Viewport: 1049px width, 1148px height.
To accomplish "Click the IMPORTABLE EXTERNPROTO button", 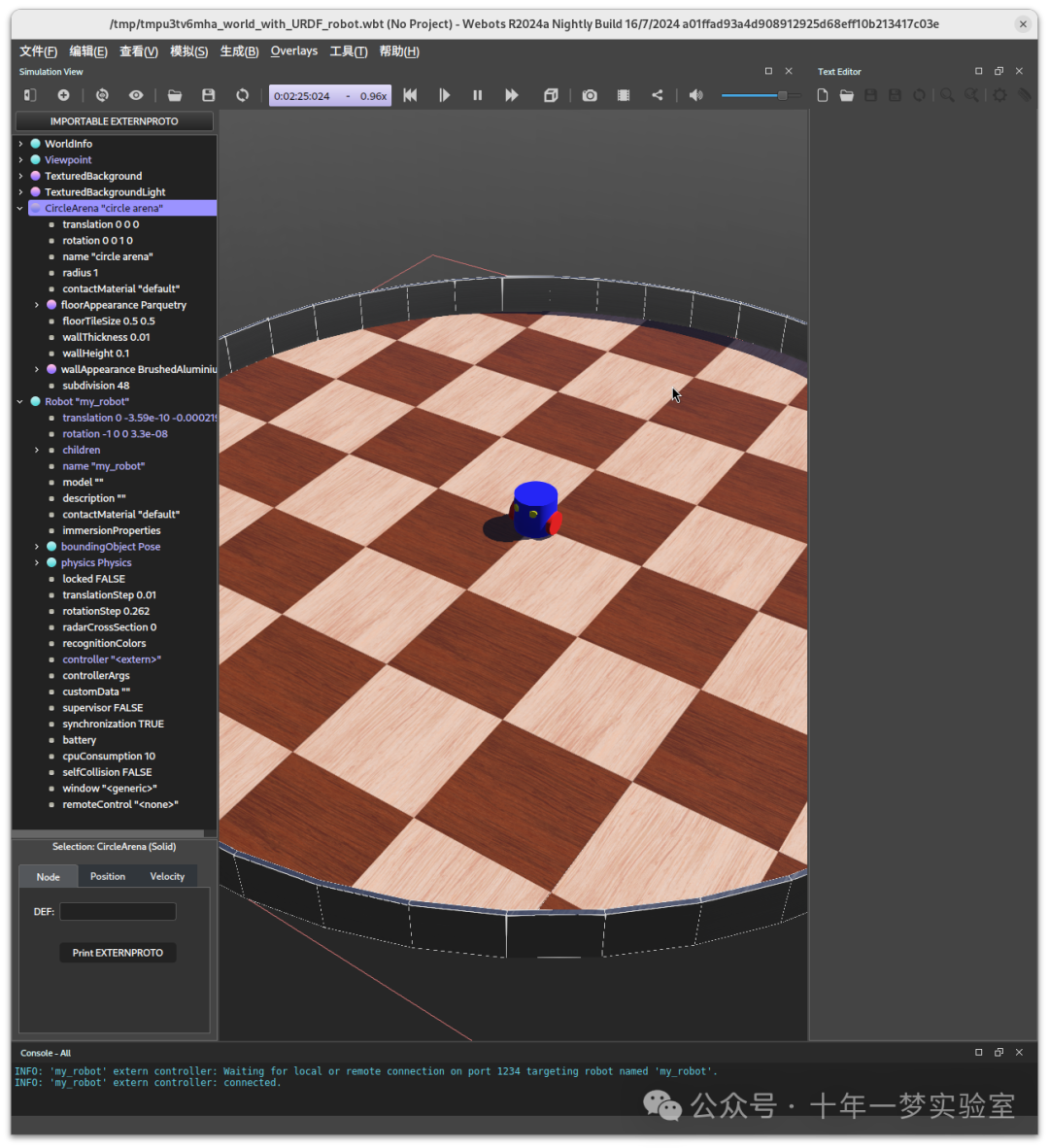I will (x=115, y=121).
